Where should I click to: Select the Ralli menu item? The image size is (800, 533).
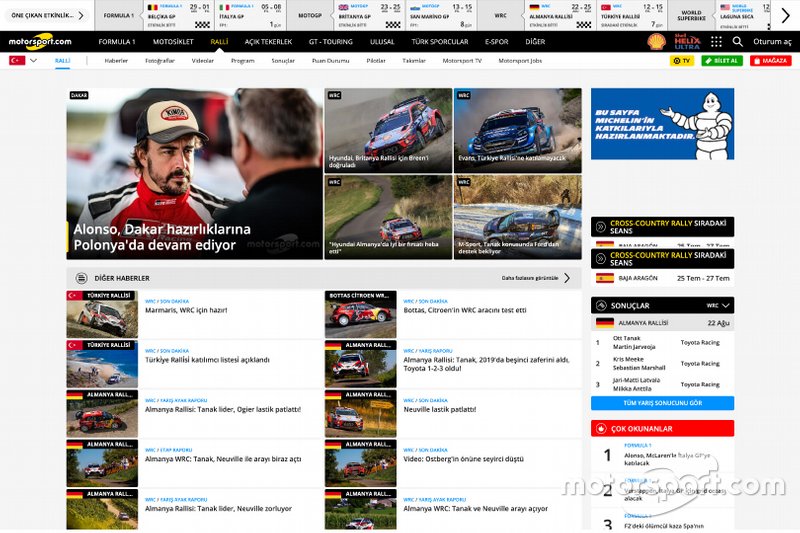(219, 42)
